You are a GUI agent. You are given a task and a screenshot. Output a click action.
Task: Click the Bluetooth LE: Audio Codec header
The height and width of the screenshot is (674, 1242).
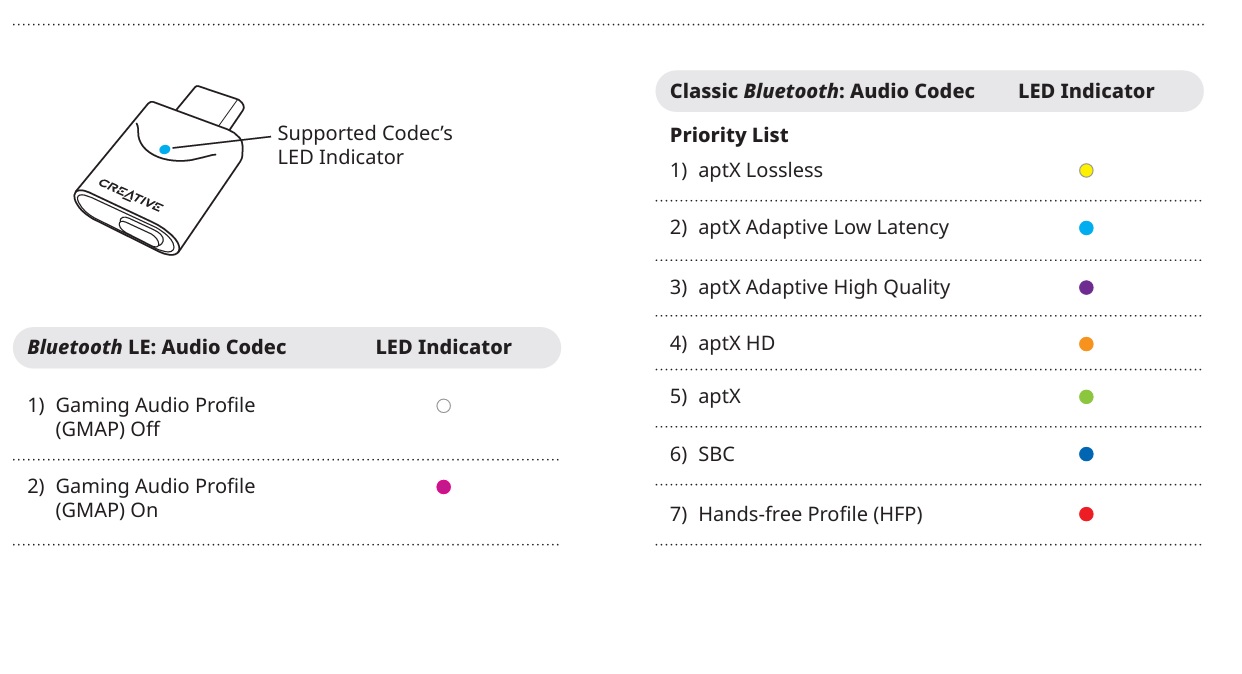pyautogui.click(x=157, y=348)
